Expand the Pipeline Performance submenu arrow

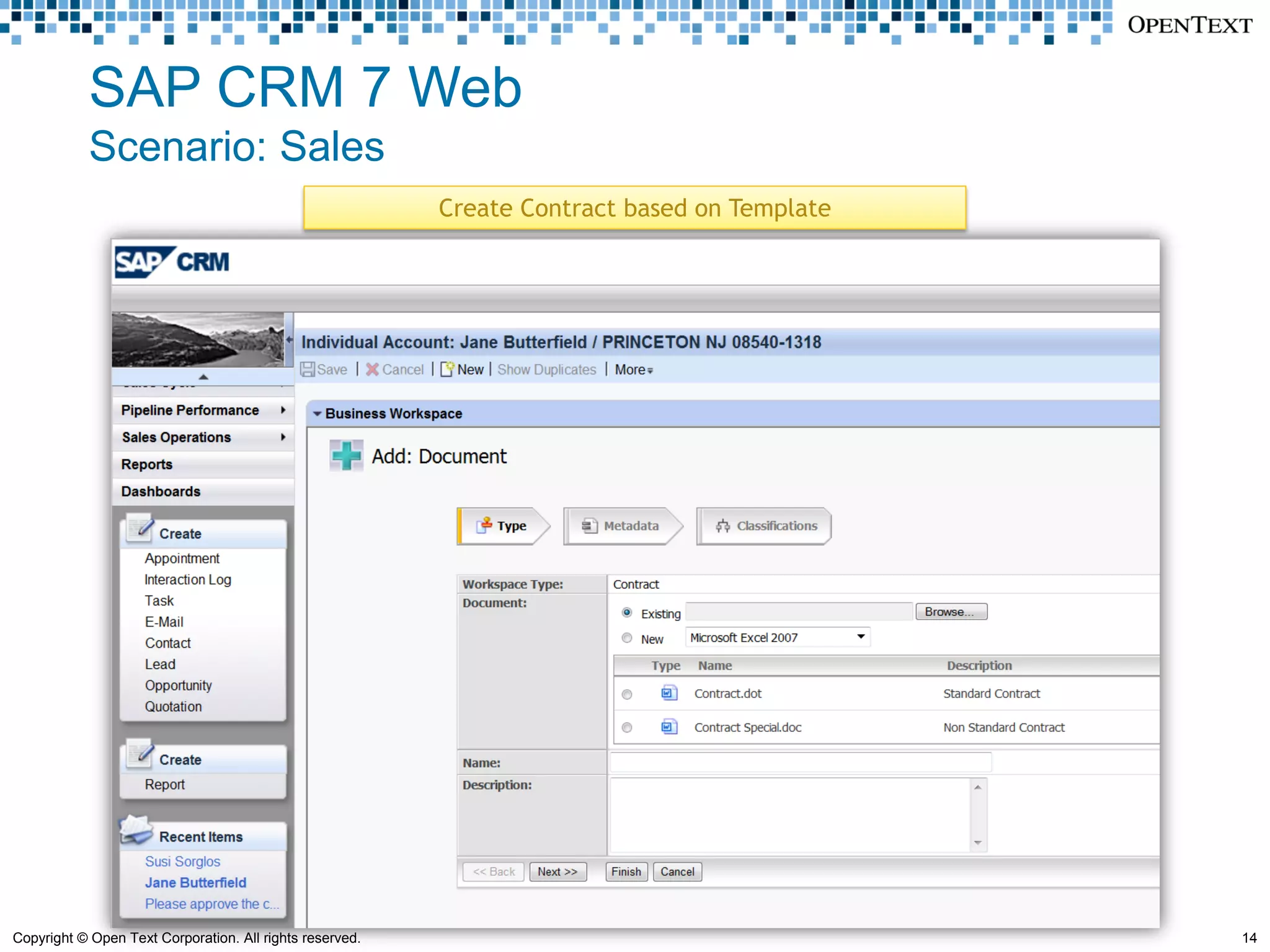[283, 410]
